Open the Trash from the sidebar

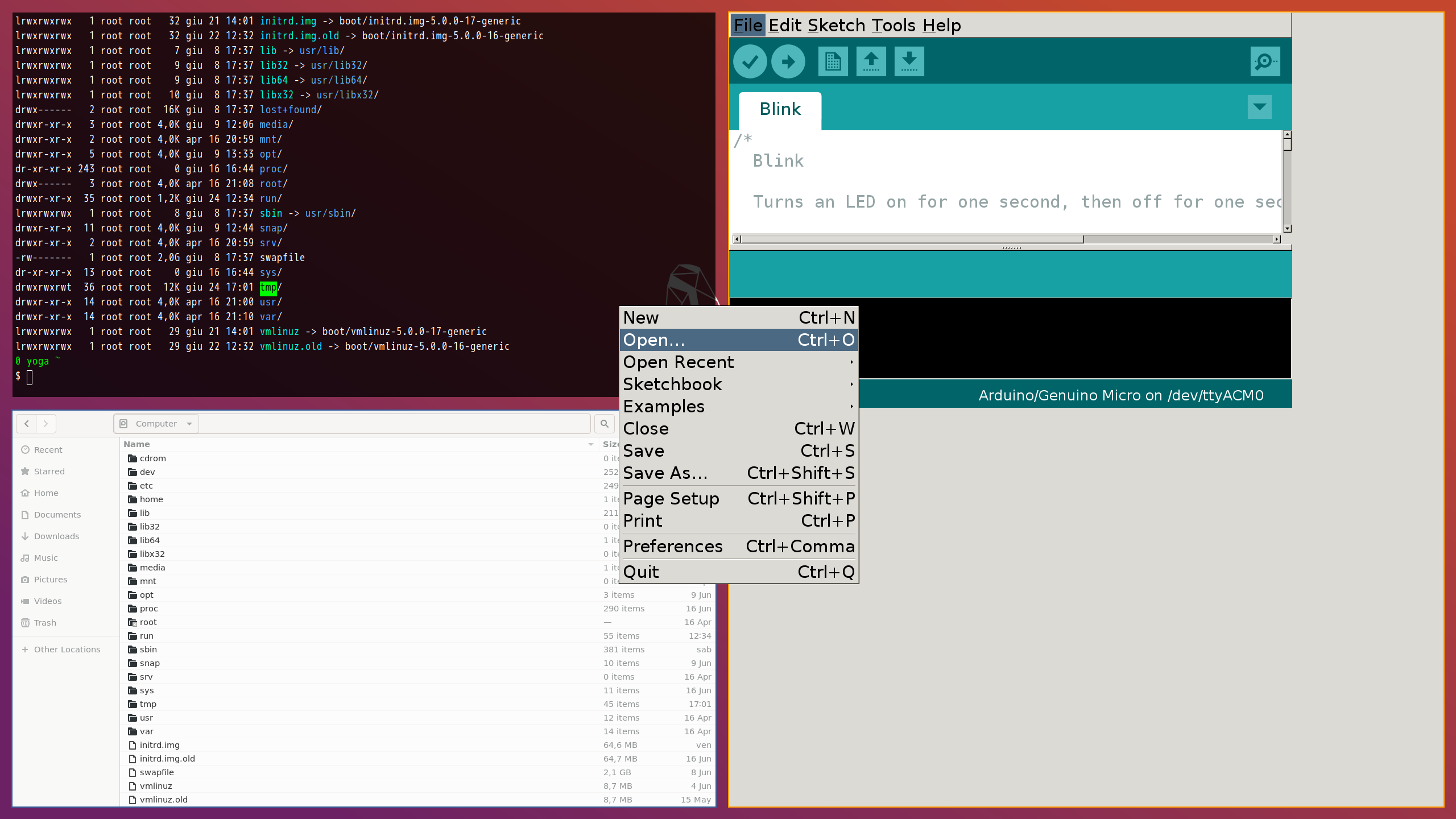[x=44, y=622]
